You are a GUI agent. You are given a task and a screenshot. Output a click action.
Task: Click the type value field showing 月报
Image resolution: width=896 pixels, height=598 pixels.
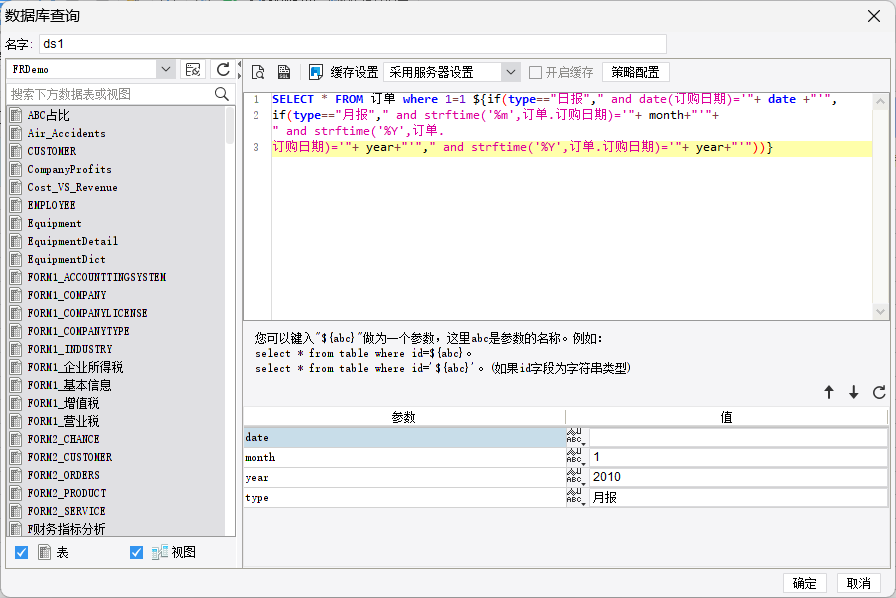click(738, 497)
